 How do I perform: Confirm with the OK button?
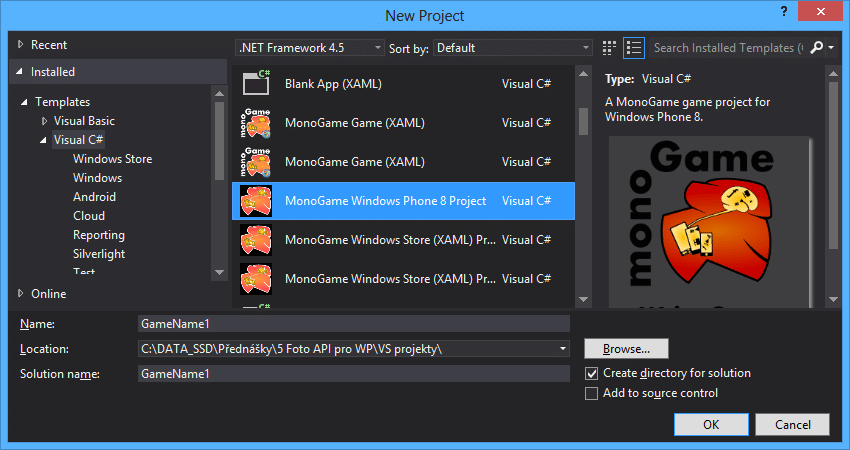pos(711,425)
